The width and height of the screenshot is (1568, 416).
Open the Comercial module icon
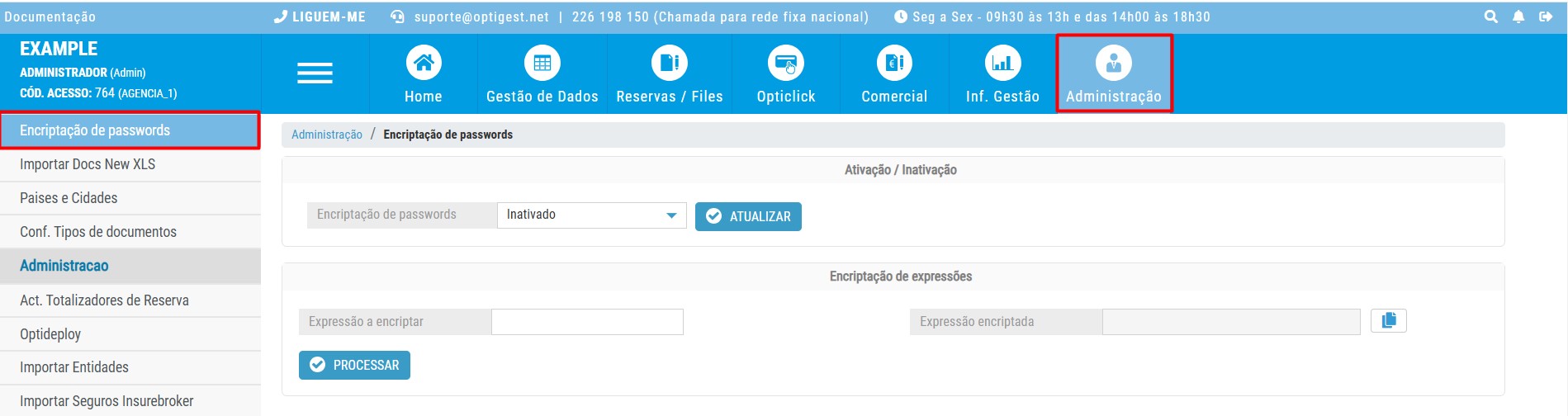(x=894, y=64)
